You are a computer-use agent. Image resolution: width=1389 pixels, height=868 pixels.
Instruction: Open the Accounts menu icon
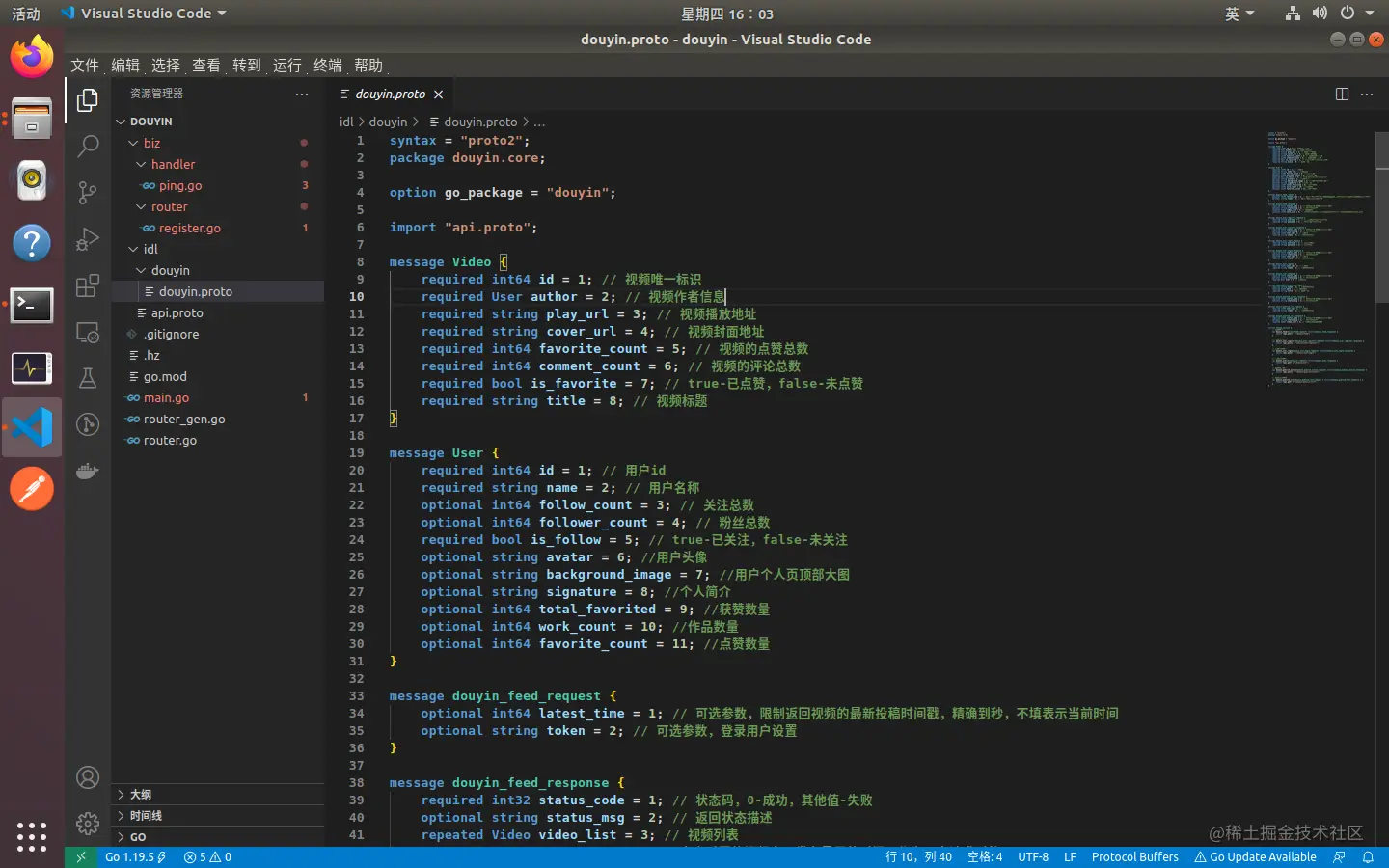[x=88, y=777]
